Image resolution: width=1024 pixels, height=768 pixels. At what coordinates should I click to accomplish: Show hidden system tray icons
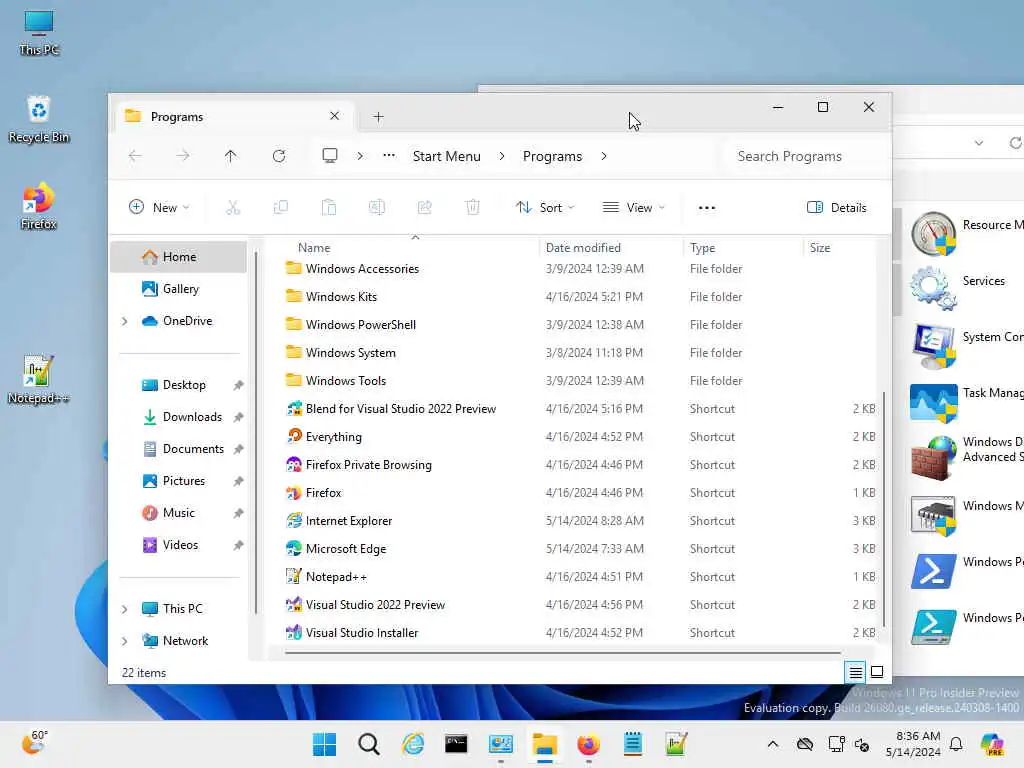773,744
